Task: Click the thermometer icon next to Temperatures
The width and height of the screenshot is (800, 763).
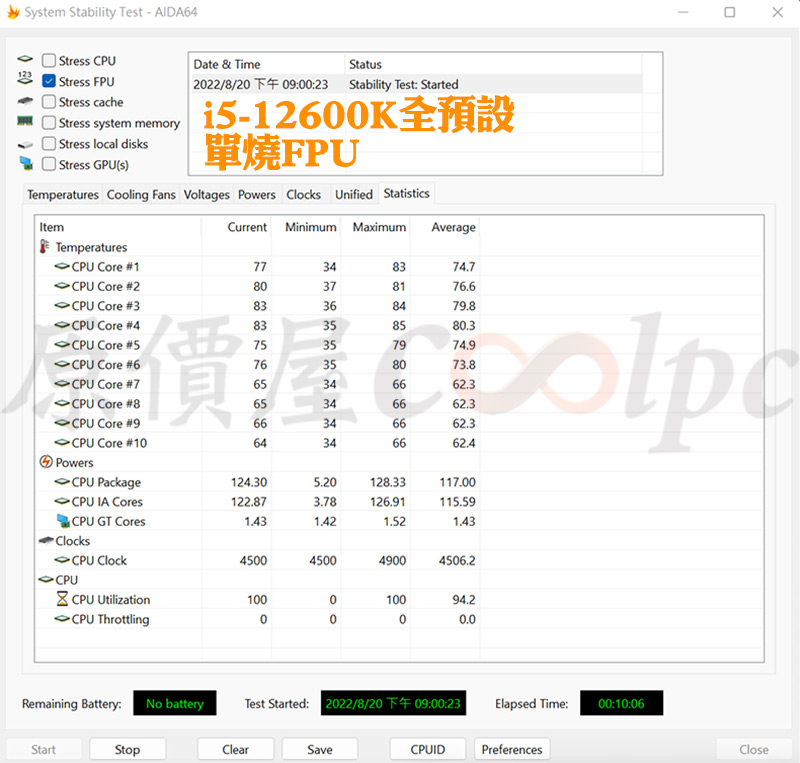Action: coord(44,247)
